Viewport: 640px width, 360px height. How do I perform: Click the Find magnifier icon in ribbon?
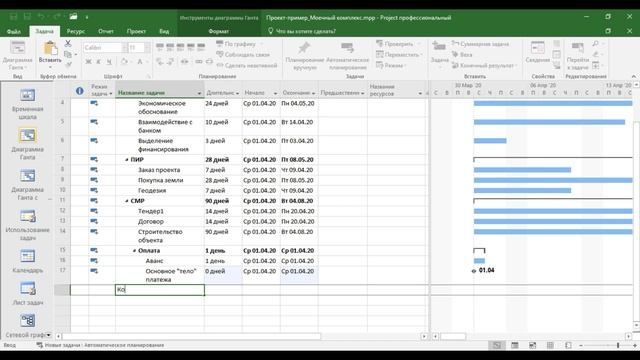pos(596,44)
